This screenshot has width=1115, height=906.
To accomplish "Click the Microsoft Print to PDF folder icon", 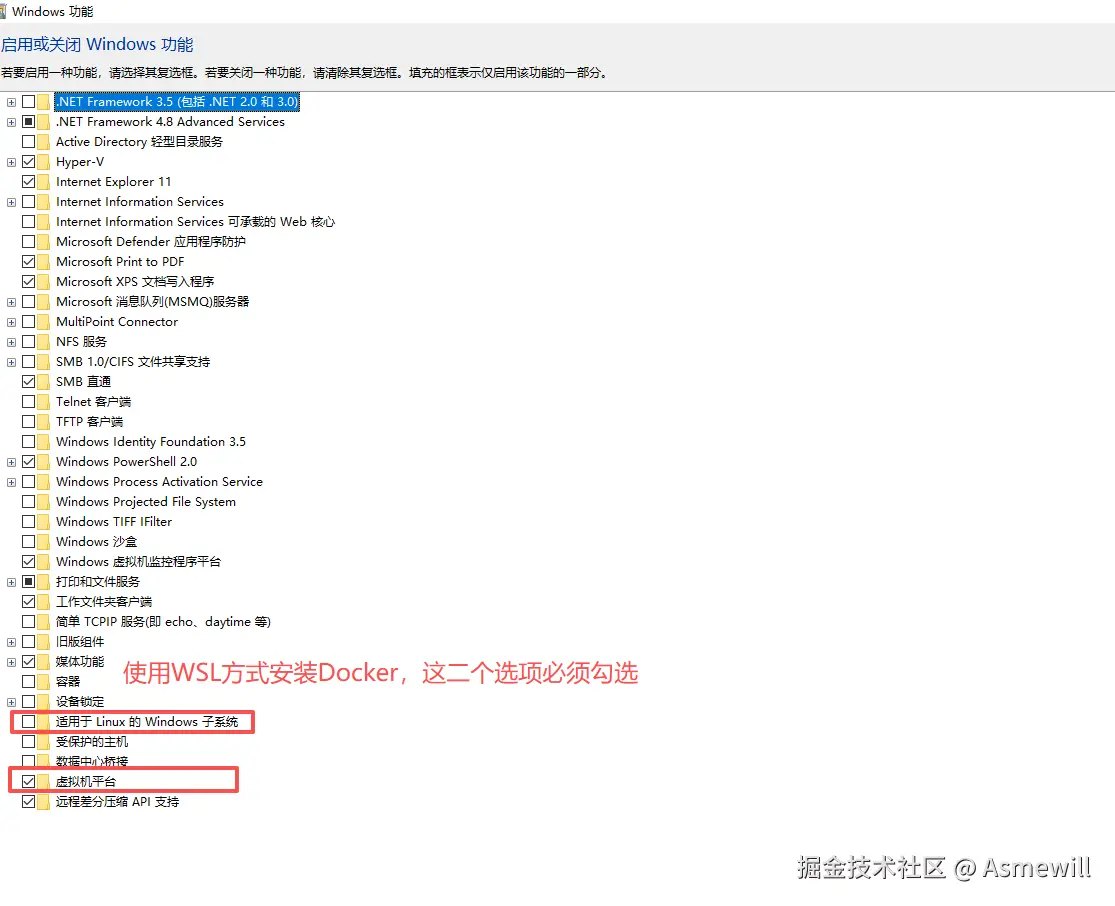I will tap(43, 262).
